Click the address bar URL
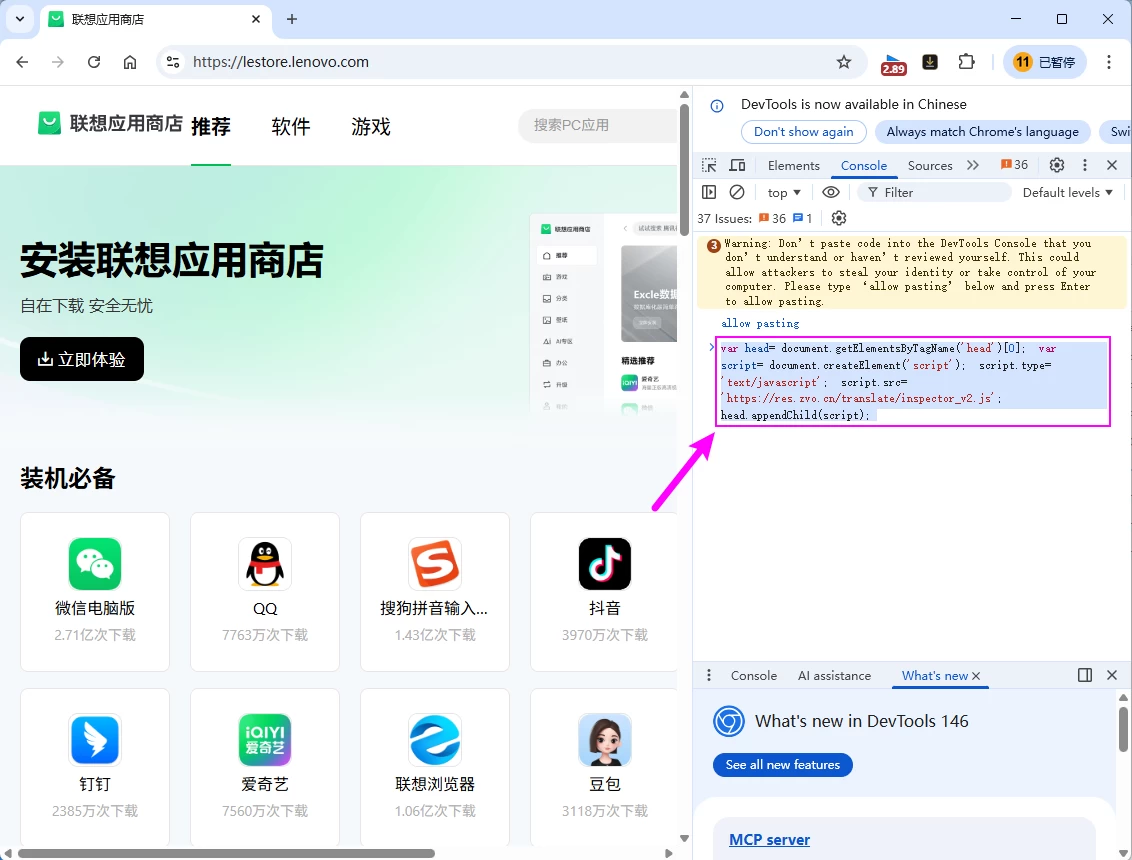The height and width of the screenshot is (860, 1132). [281, 62]
